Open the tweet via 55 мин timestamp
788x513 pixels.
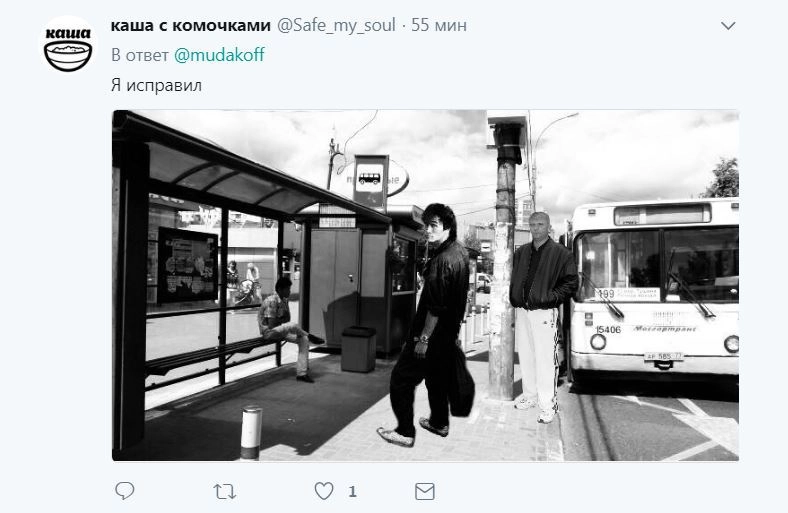[x=439, y=25]
